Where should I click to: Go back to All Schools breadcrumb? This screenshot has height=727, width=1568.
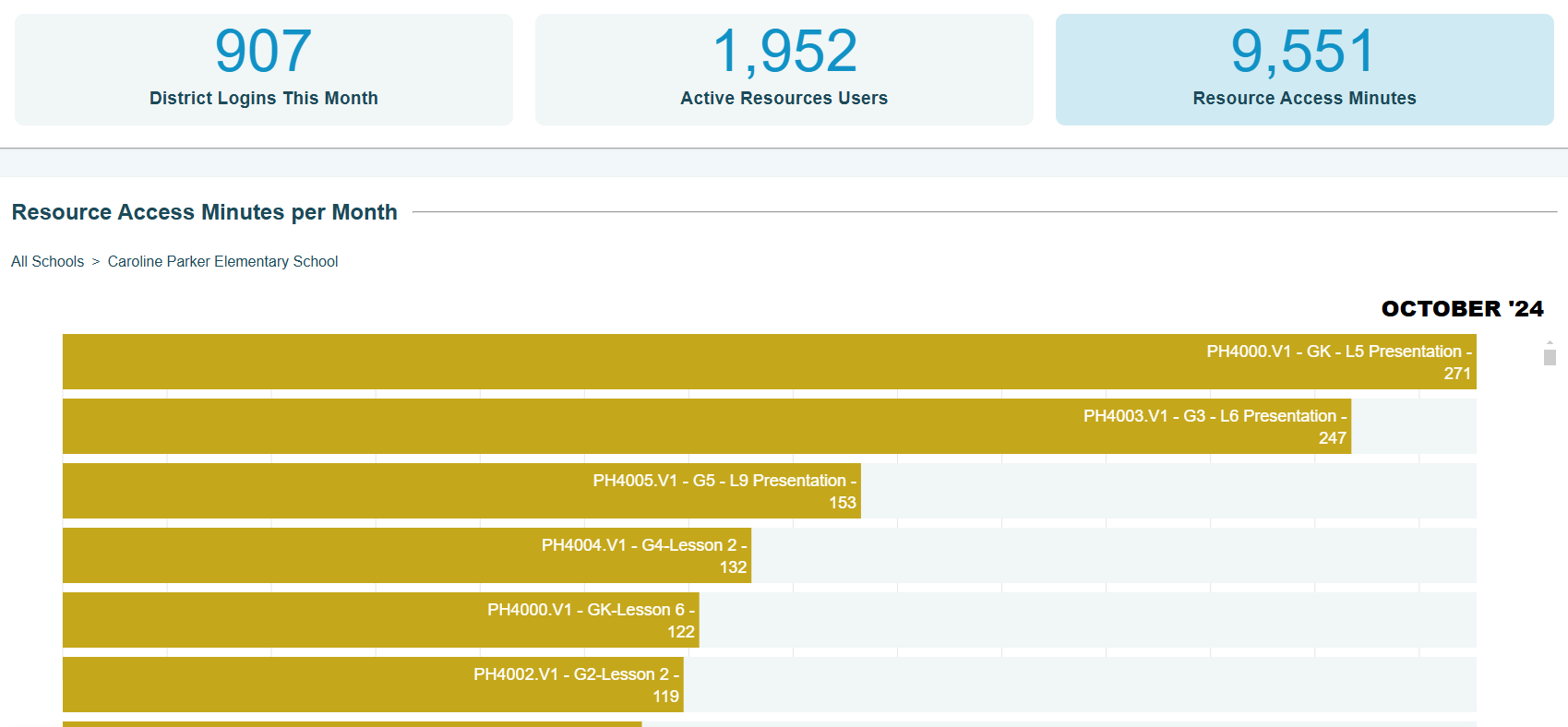pos(47,261)
